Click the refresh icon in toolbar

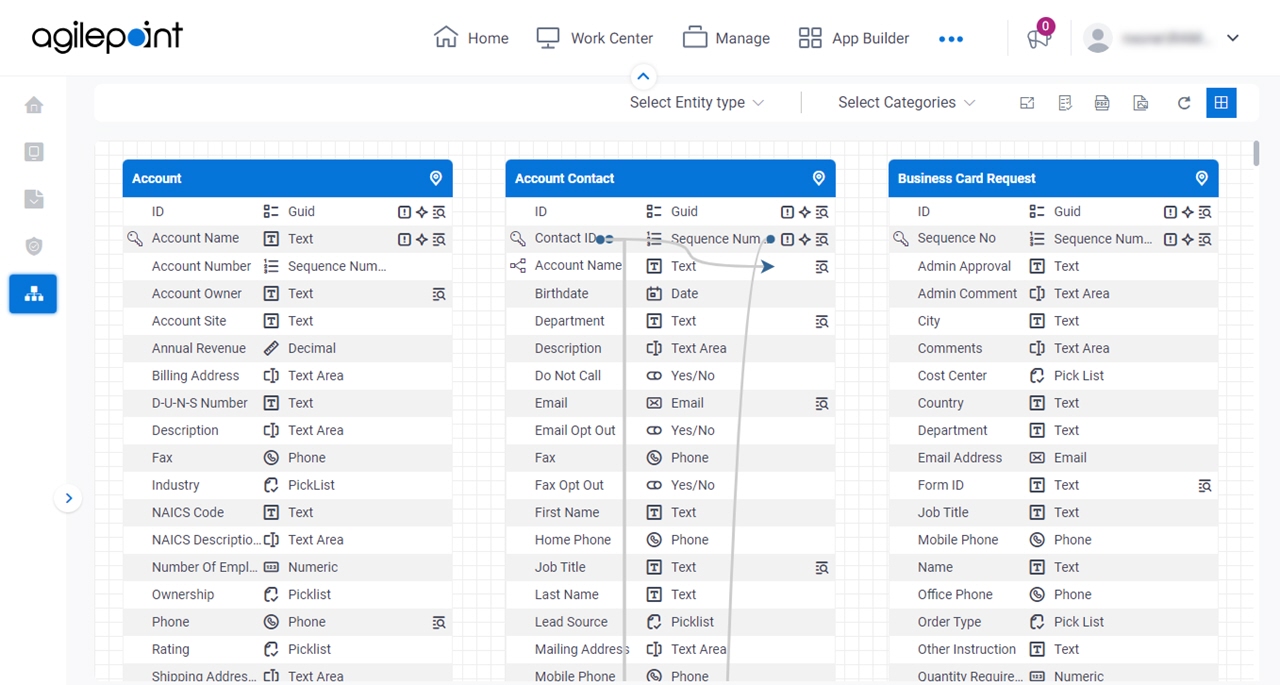click(1184, 103)
